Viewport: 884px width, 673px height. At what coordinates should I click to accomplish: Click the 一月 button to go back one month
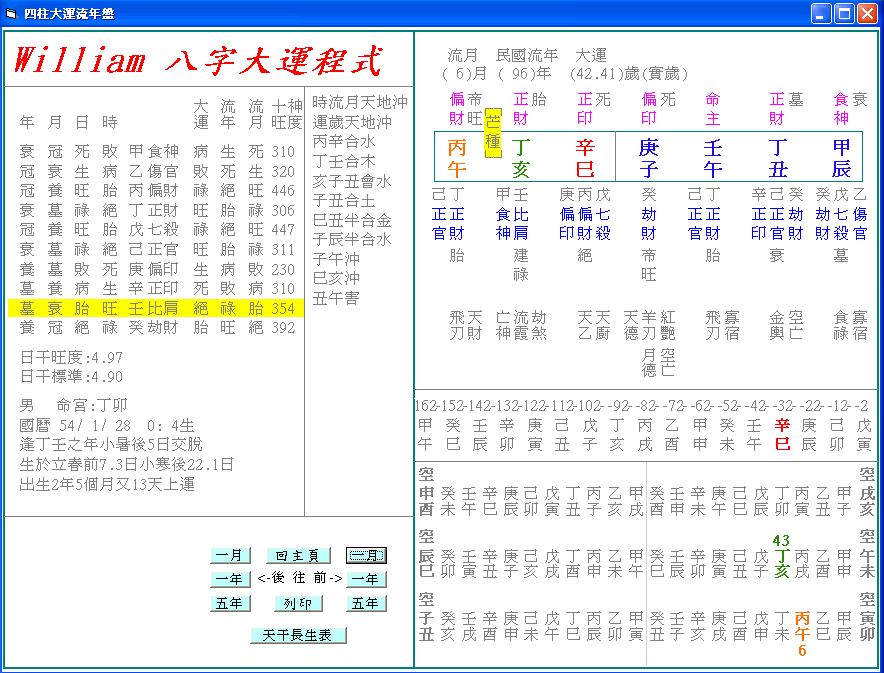pos(230,555)
